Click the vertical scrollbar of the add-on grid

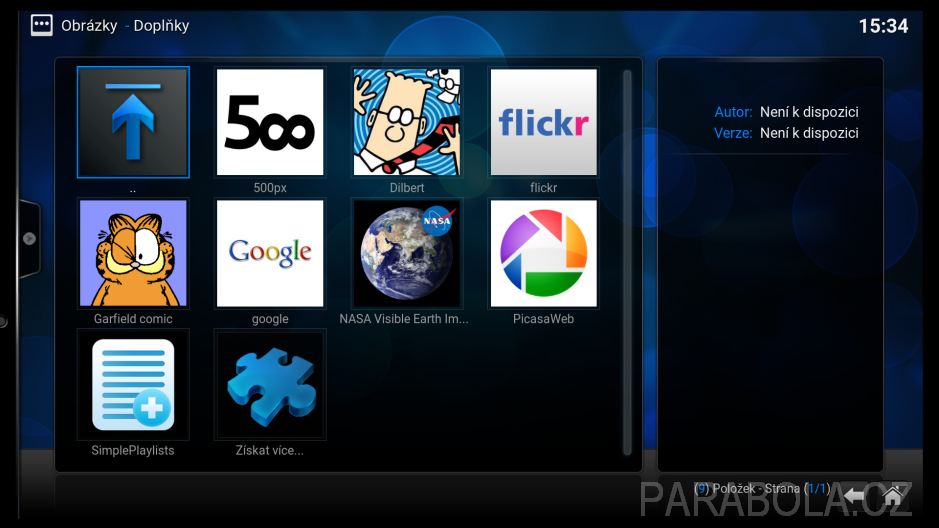point(627,262)
